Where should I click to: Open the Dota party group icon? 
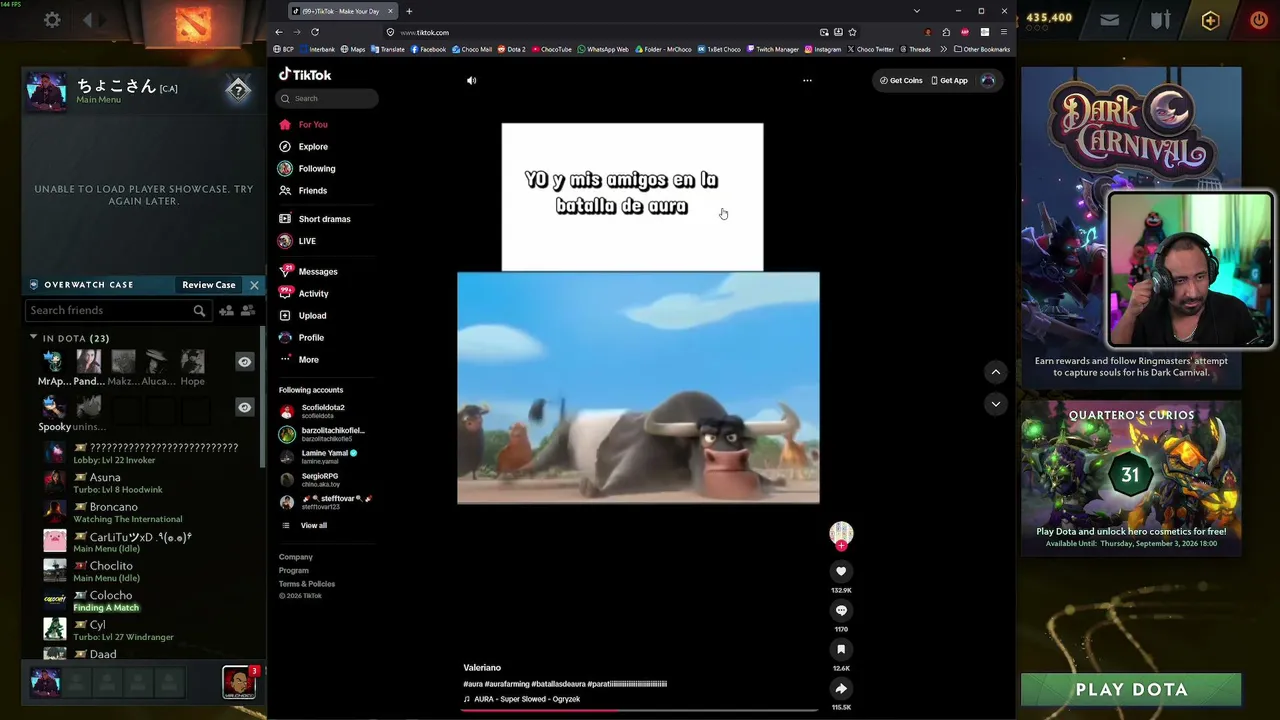[x=247, y=311]
